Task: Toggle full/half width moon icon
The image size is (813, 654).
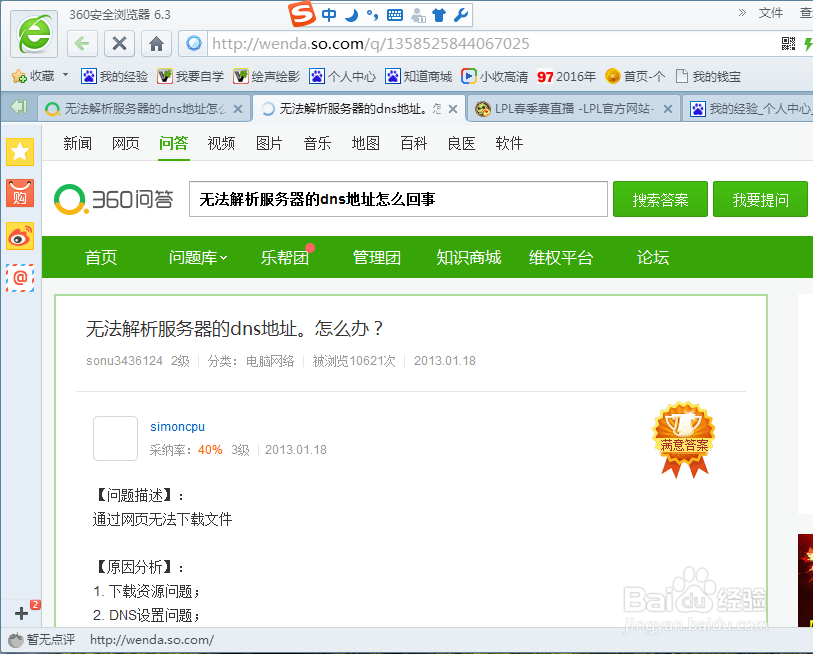Action: click(x=352, y=14)
